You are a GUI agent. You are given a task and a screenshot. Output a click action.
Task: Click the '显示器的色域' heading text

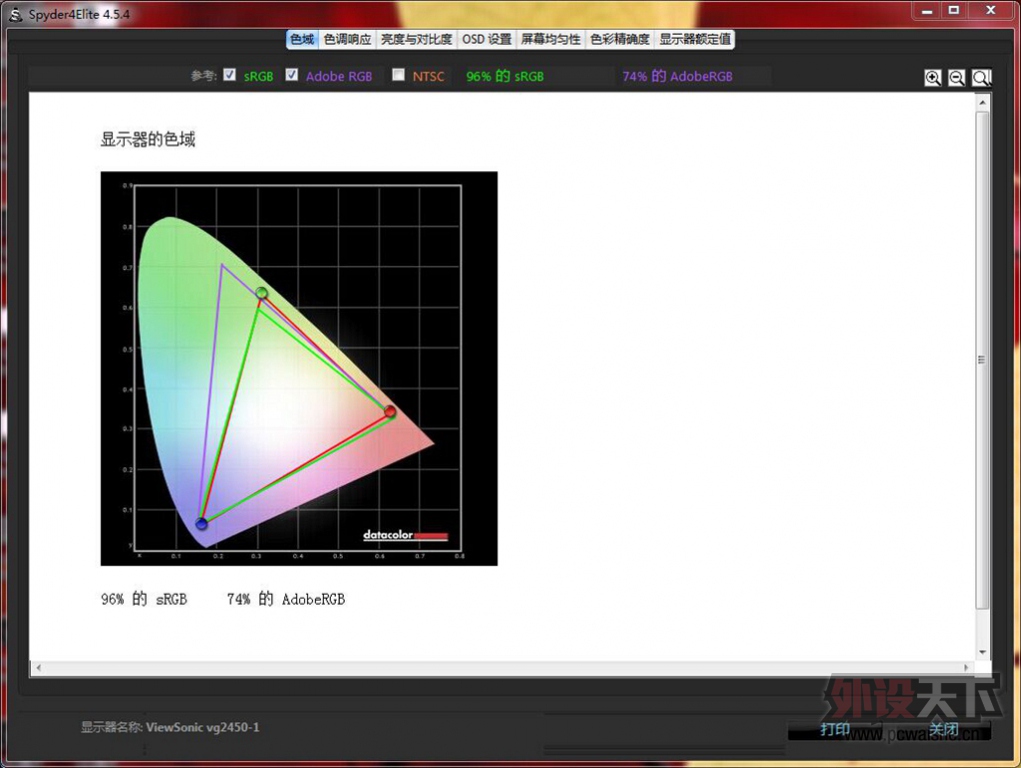coord(148,139)
